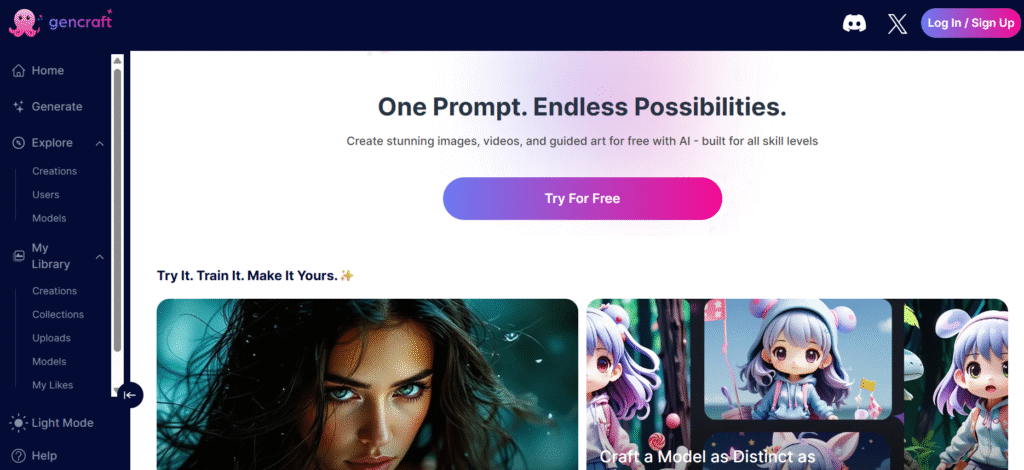Screen dimensions: 1024x470
Task: Open the woman portrait thumbnail card
Action: (367, 384)
